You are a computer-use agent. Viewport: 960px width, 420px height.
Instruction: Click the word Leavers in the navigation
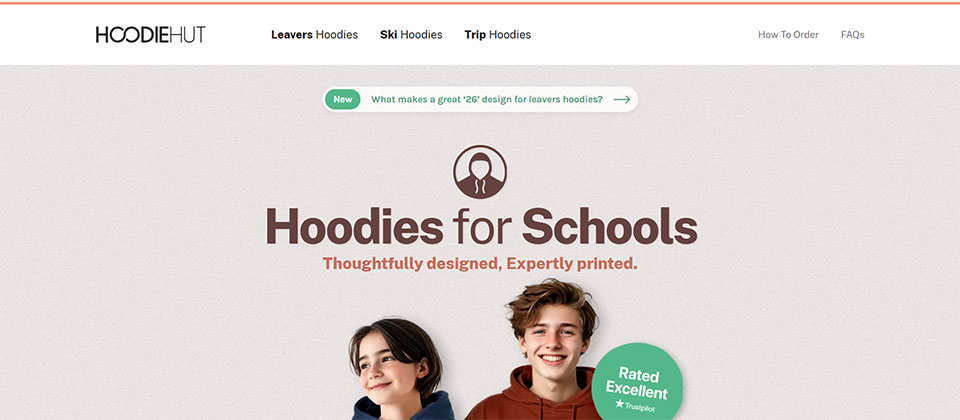(292, 35)
